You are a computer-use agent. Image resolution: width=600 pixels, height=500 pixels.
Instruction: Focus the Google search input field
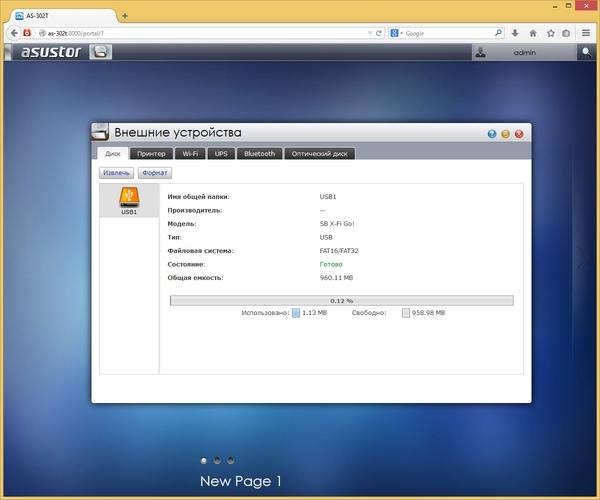448,33
